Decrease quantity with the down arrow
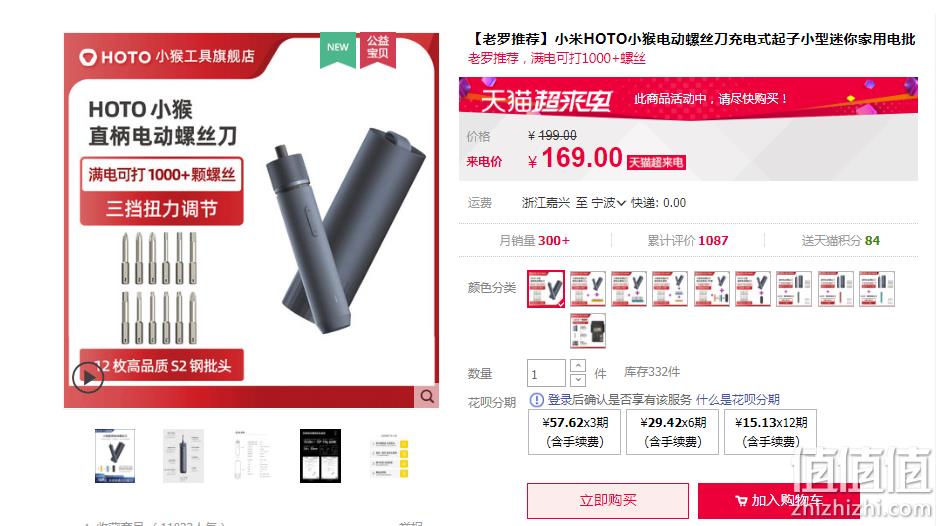The width and height of the screenshot is (941, 526). click(577, 380)
